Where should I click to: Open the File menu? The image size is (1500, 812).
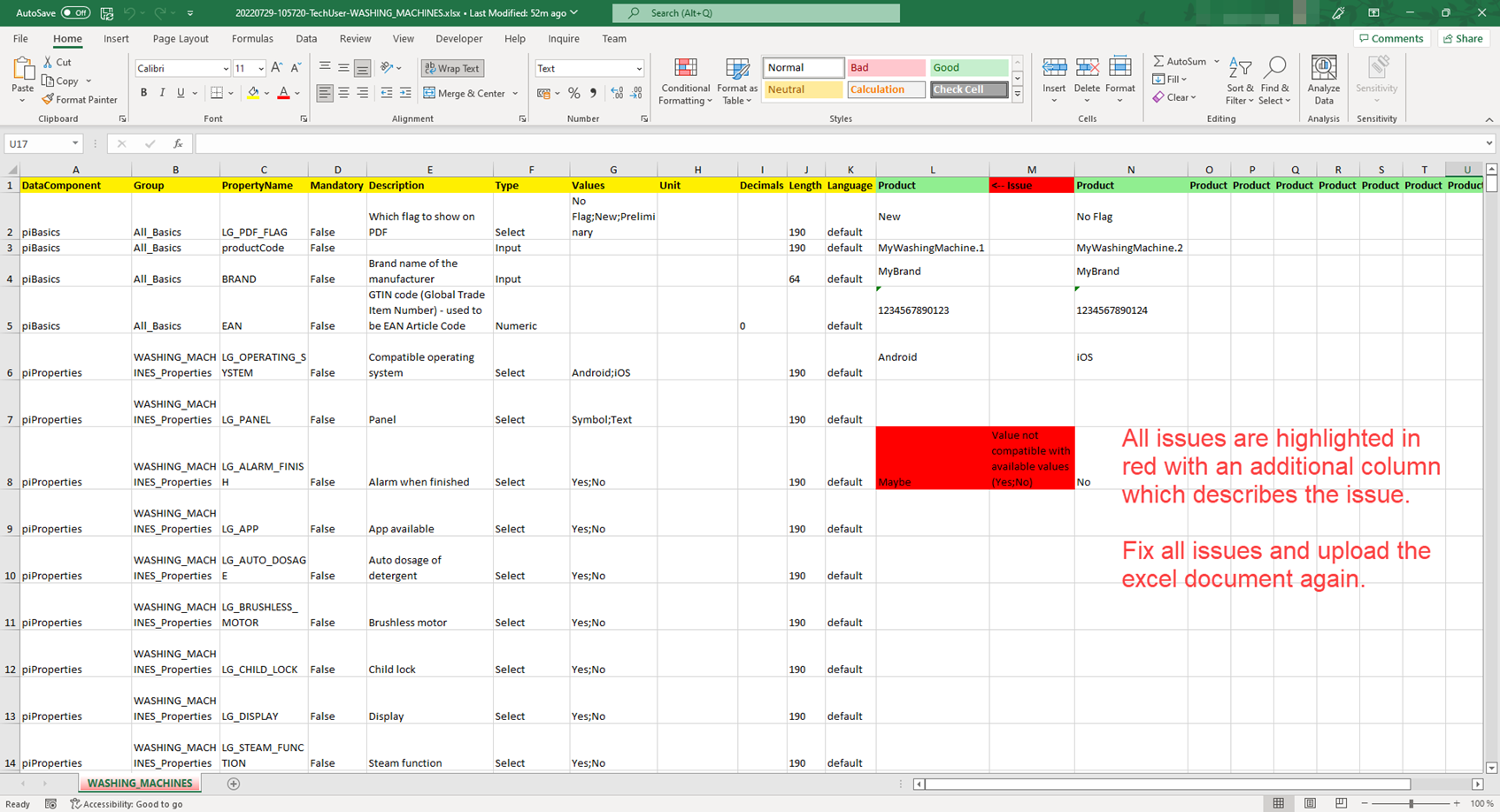coord(20,39)
